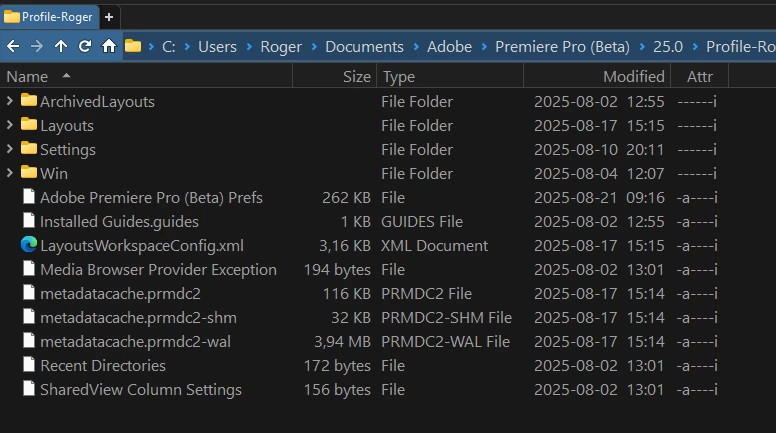This screenshot has height=433, width=776.
Task: Open the chevron dropdown after Adobe
Action: (484, 47)
